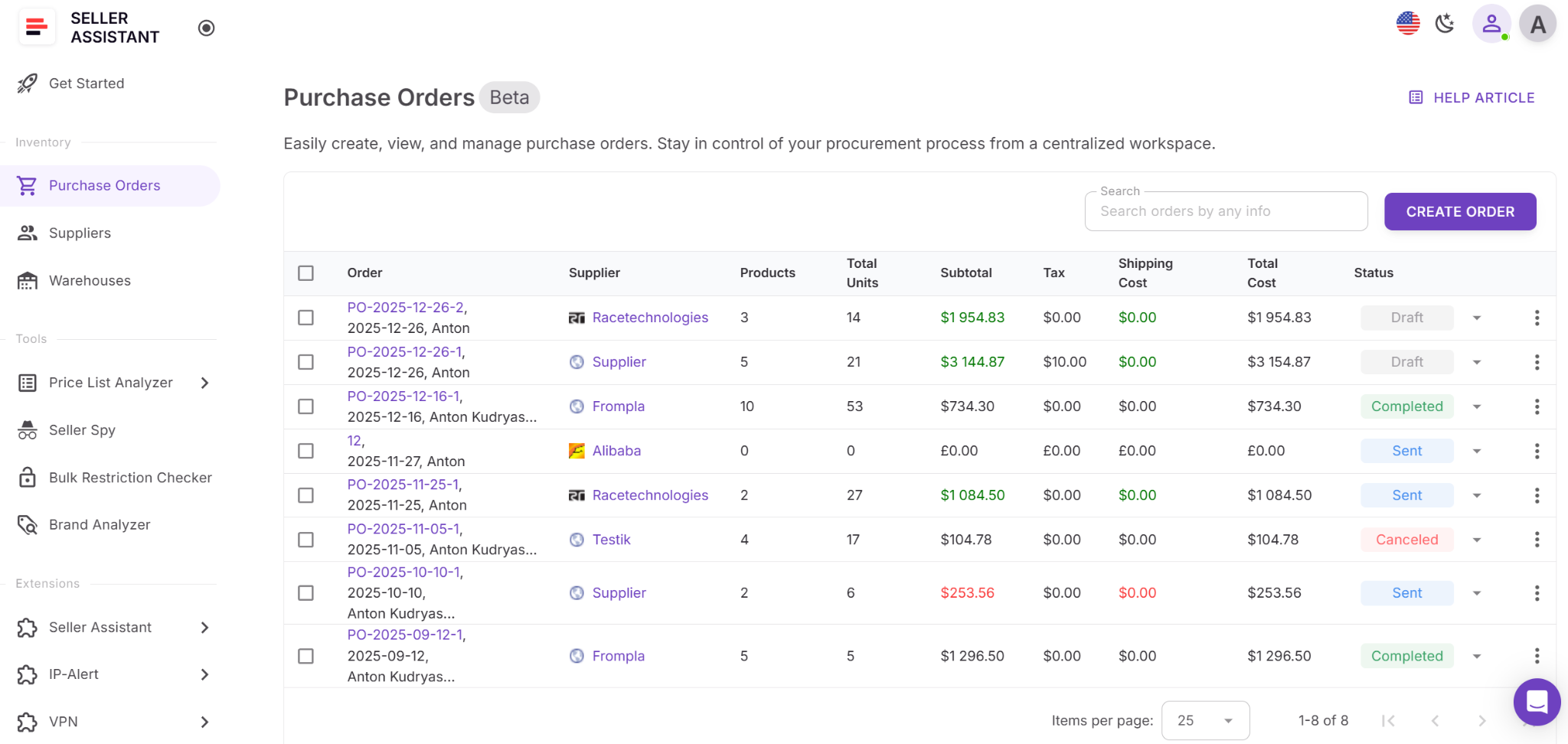Click the US flag language icon

tap(1407, 24)
